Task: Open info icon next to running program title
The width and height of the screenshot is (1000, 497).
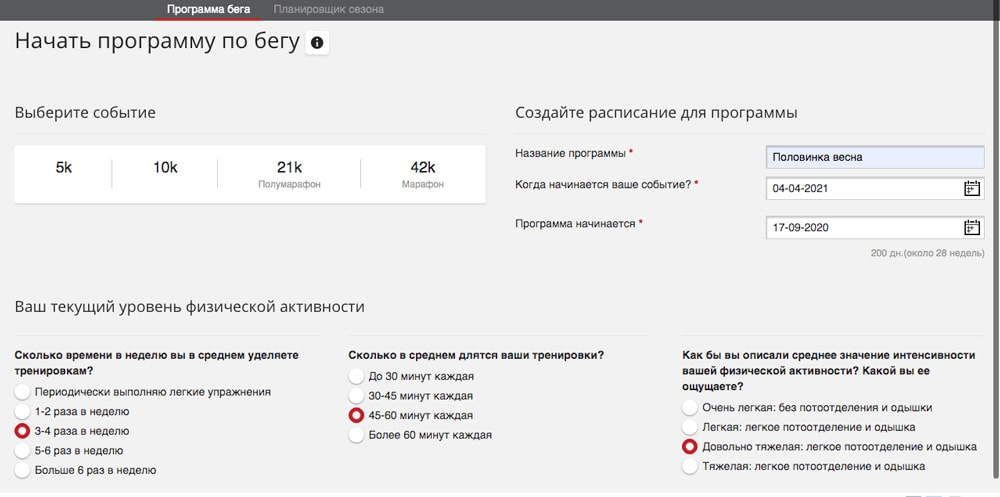Action: pyautogui.click(x=317, y=43)
